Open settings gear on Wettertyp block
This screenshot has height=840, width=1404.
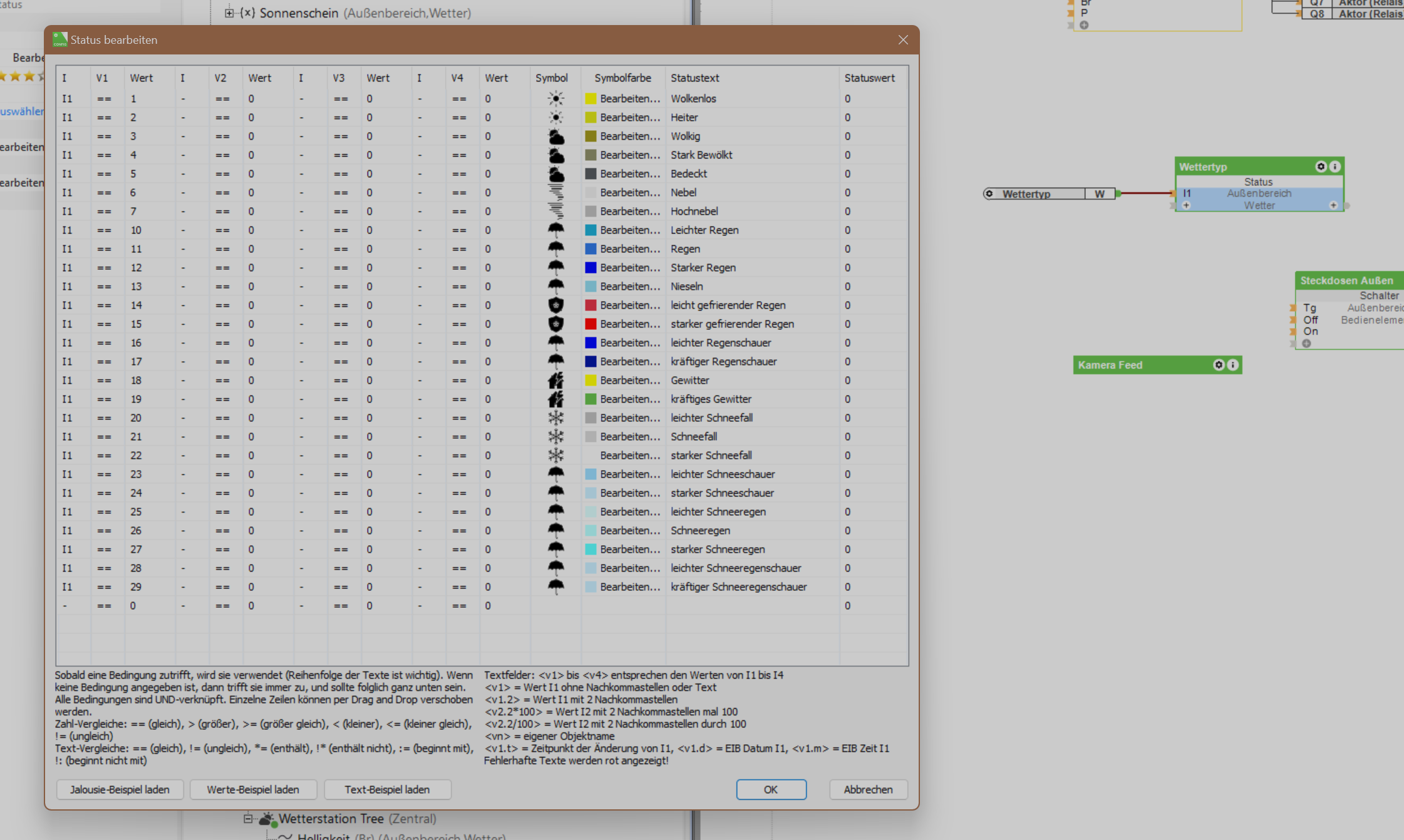(x=1321, y=166)
